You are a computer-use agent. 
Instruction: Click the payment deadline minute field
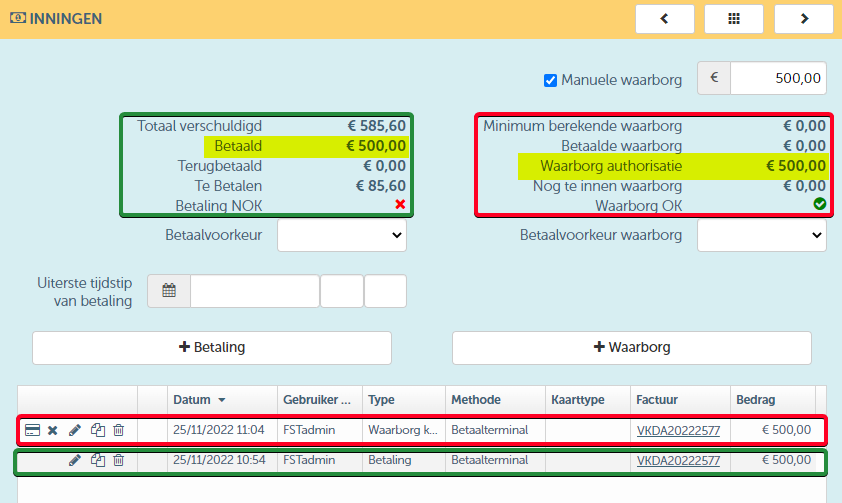pos(385,291)
